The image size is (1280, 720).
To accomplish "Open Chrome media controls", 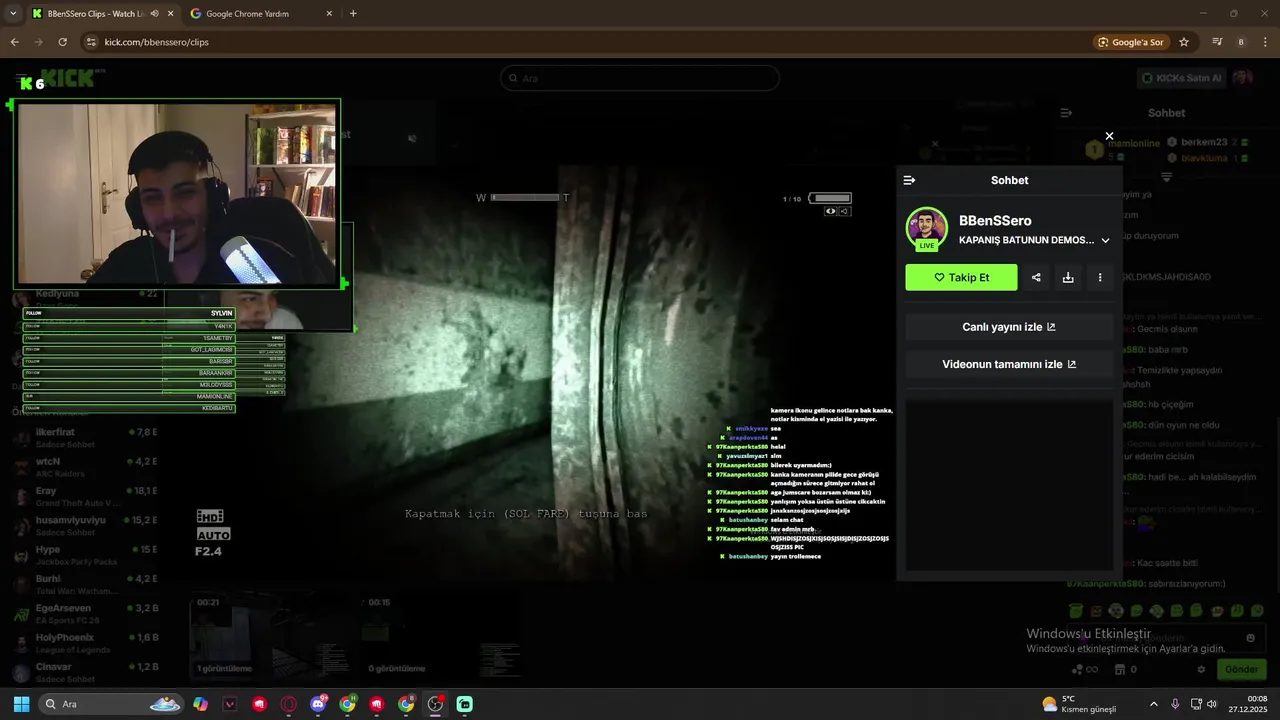I will pos(1217,42).
